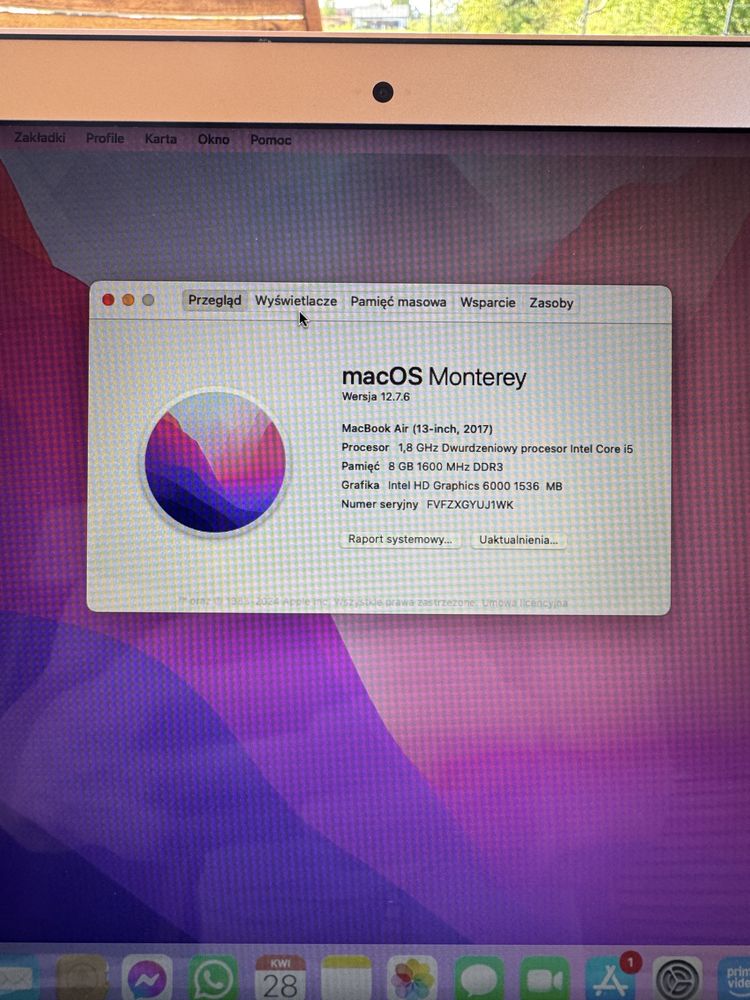Viewport: 750px width, 1000px height.
Task: Minimize the About This Mac window
Action: tap(128, 300)
